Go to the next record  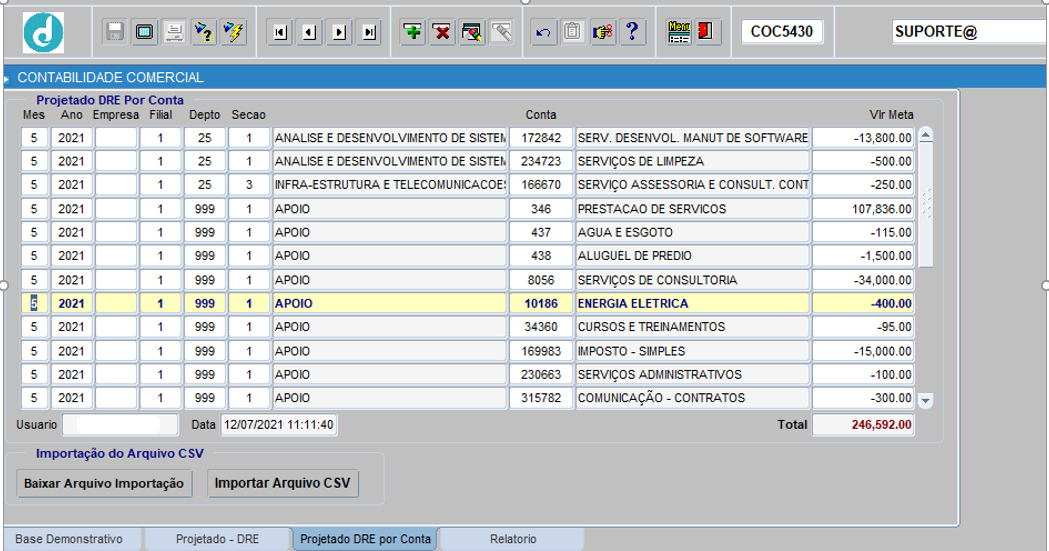pos(339,32)
